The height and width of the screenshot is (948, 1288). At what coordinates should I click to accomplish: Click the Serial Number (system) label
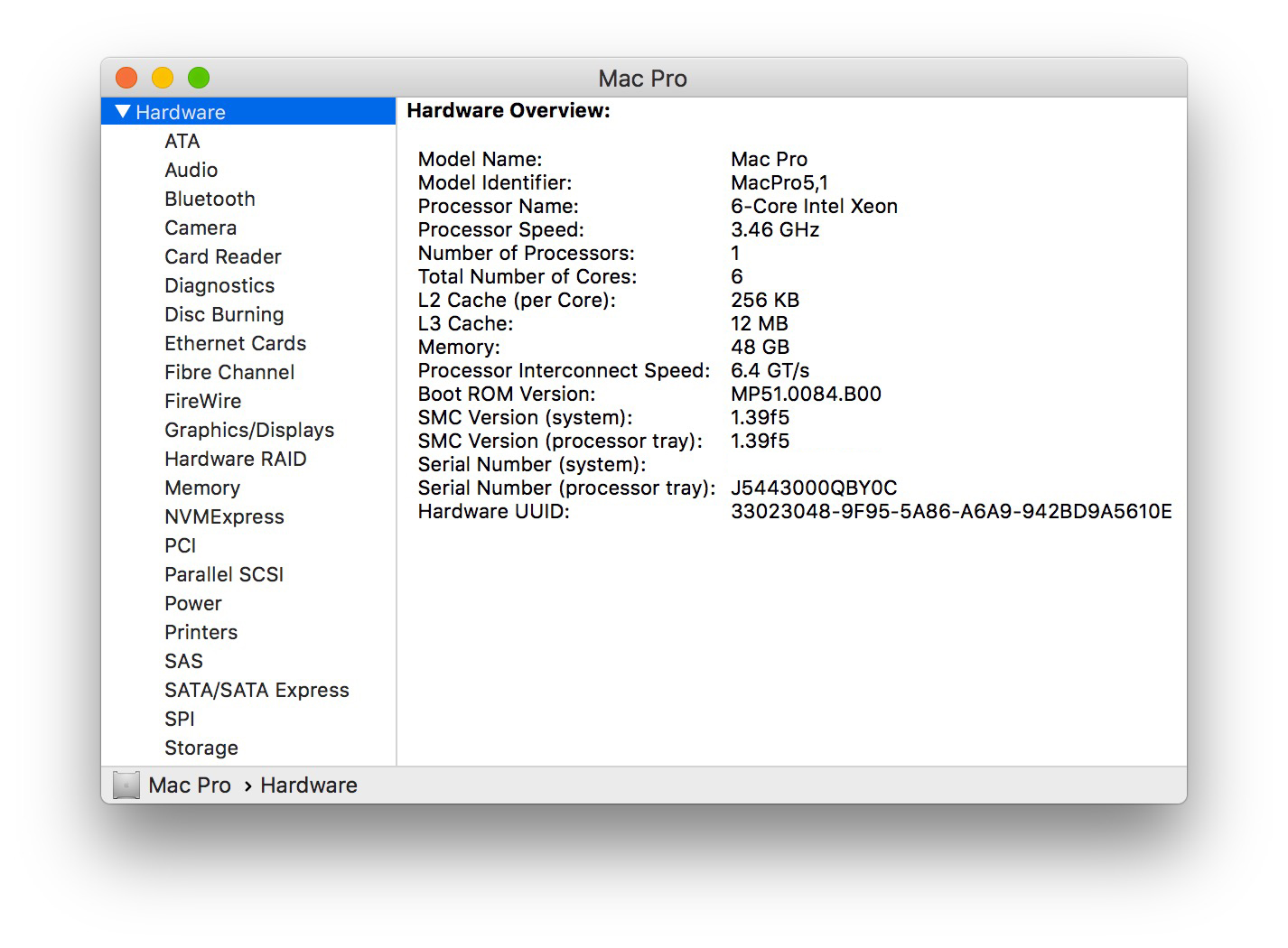(x=532, y=465)
